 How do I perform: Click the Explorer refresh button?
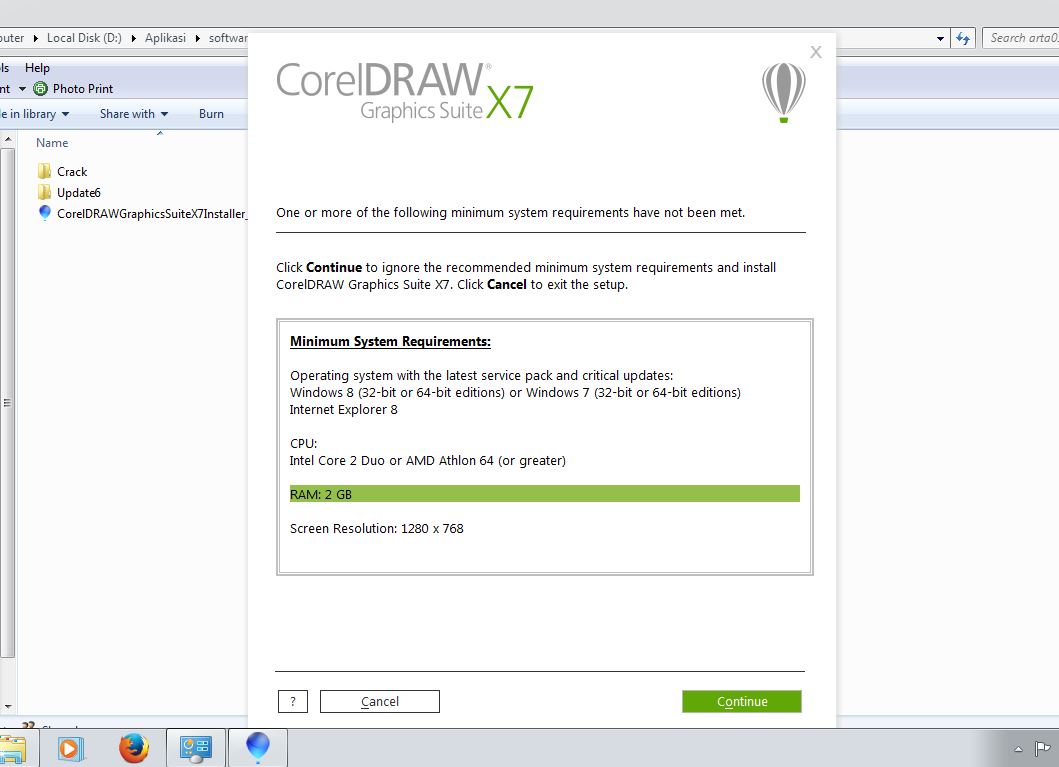[962, 38]
